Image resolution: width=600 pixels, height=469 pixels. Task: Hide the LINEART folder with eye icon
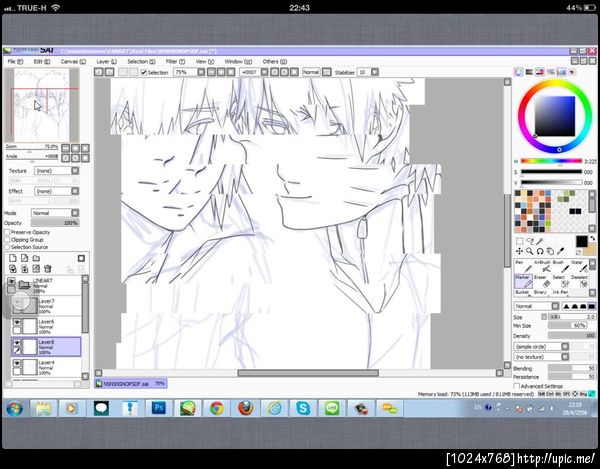(x=11, y=282)
